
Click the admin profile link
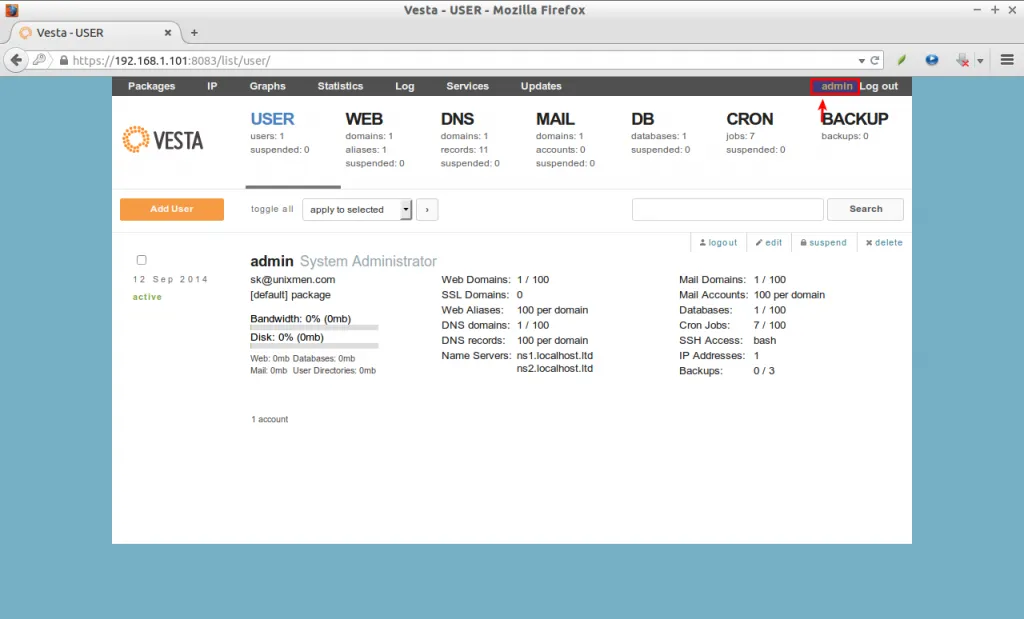[837, 86]
